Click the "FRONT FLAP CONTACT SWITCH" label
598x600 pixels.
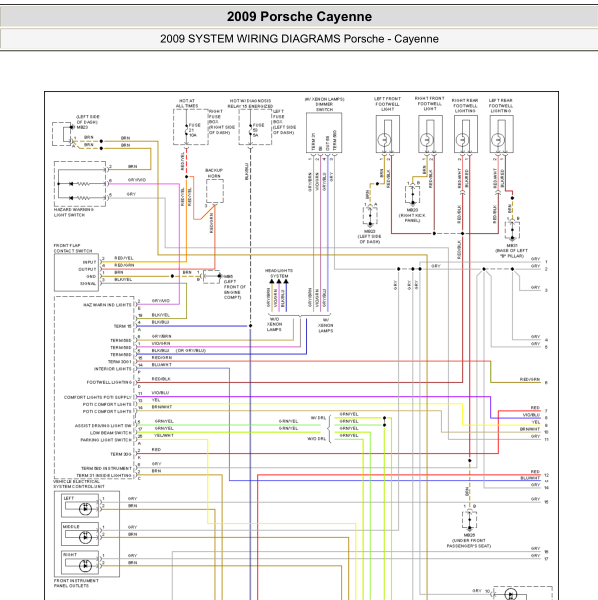(73, 248)
